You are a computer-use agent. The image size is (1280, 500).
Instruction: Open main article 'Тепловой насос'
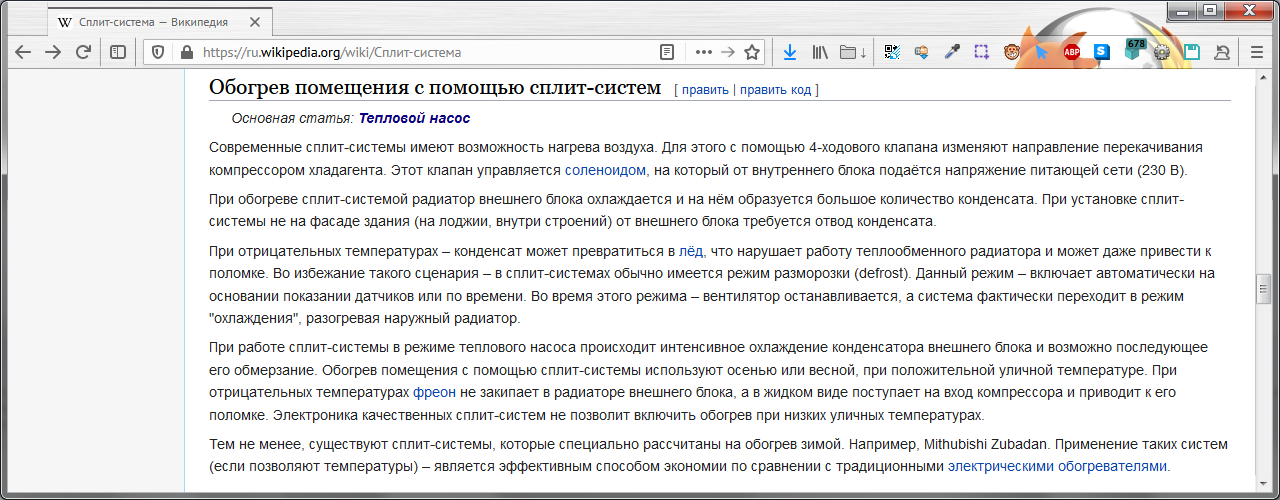414,118
